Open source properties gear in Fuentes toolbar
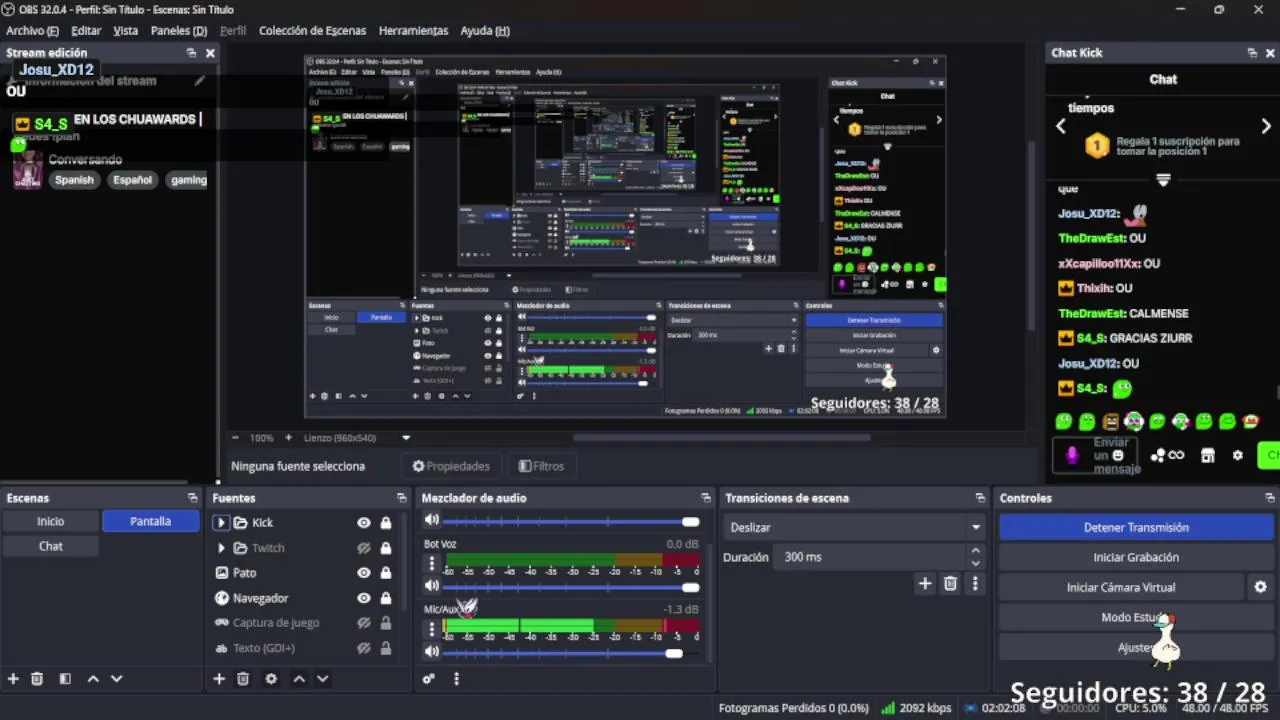The height and width of the screenshot is (720, 1280). [271, 679]
